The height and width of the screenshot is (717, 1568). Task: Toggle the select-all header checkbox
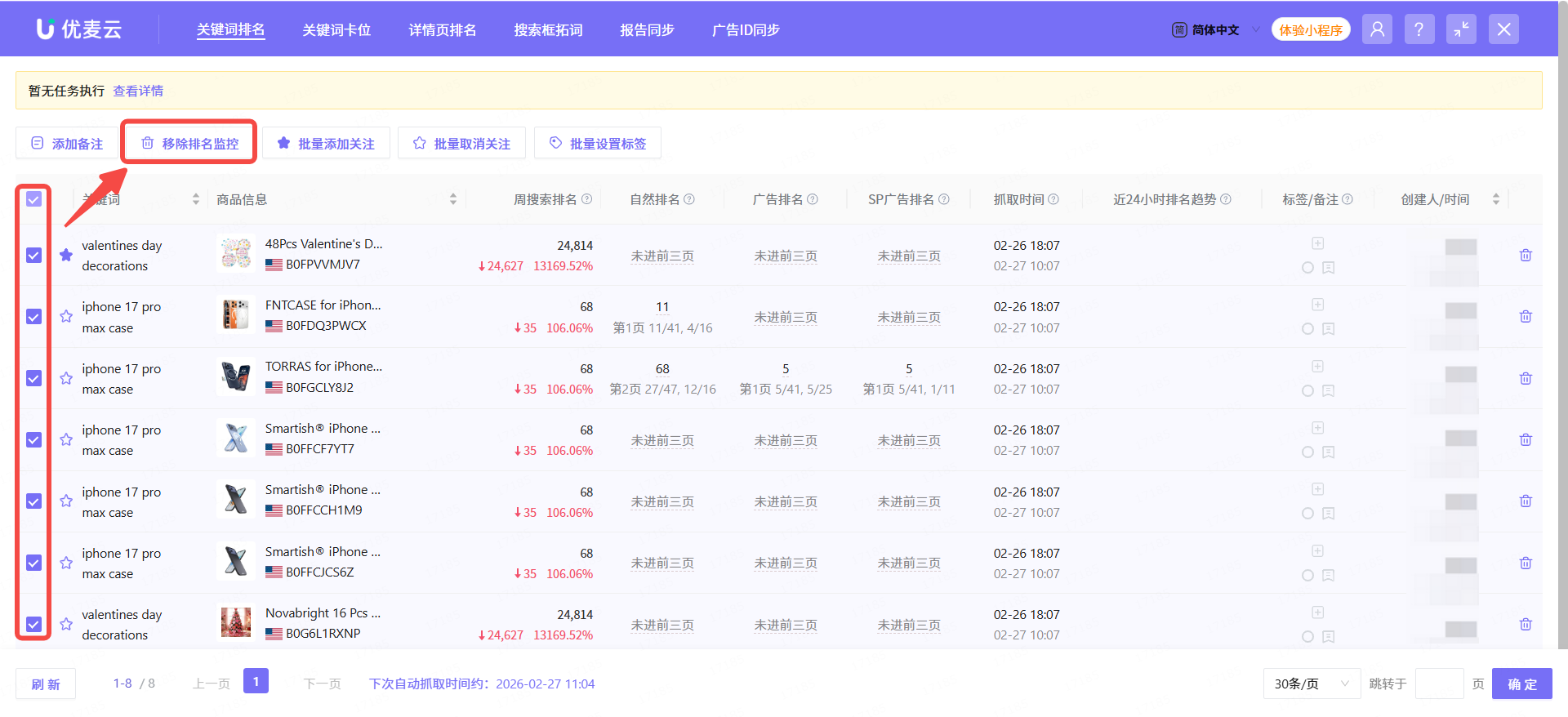point(33,199)
